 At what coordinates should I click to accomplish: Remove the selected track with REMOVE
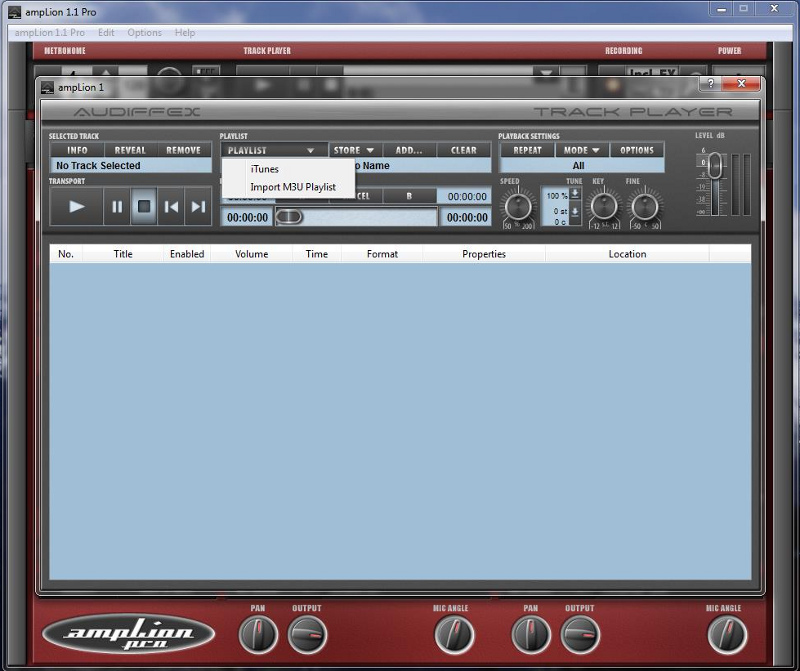pyautogui.click(x=184, y=150)
